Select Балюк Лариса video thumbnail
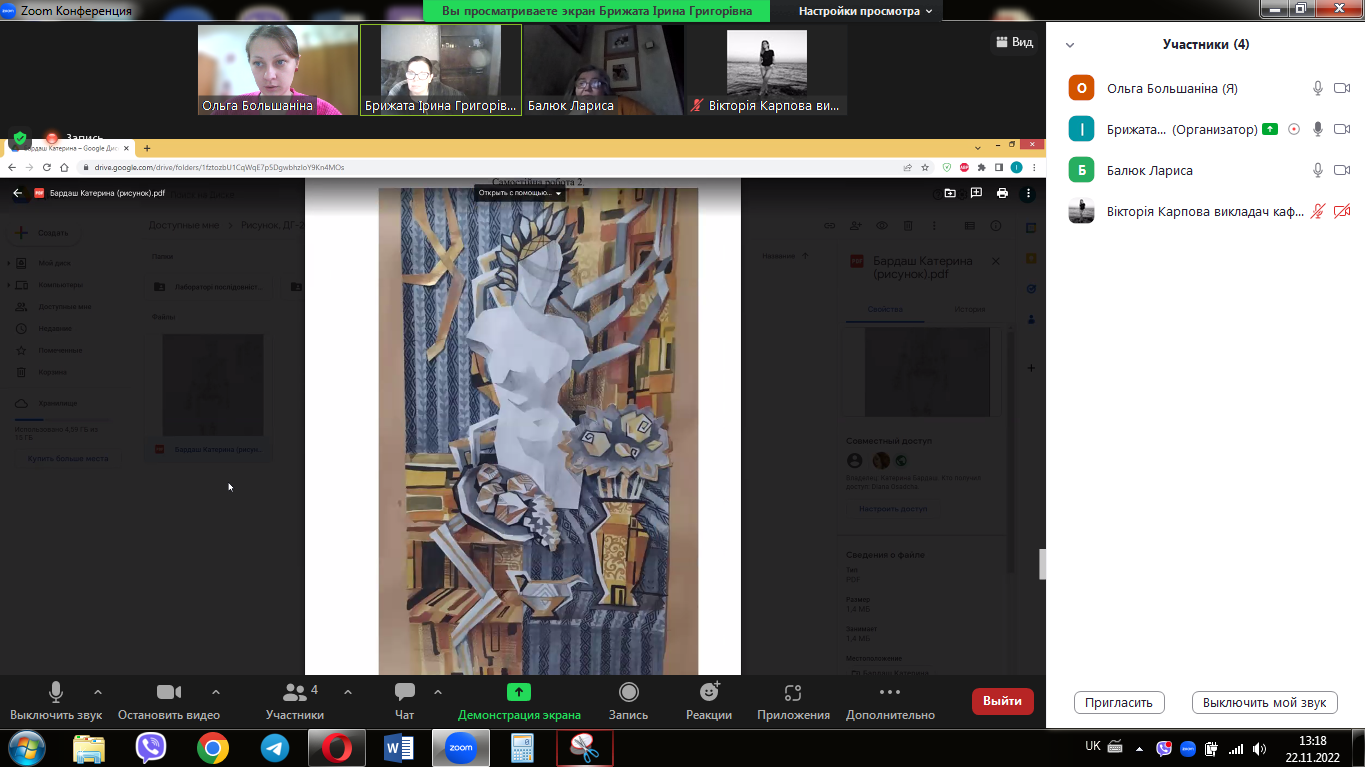 point(603,69)
